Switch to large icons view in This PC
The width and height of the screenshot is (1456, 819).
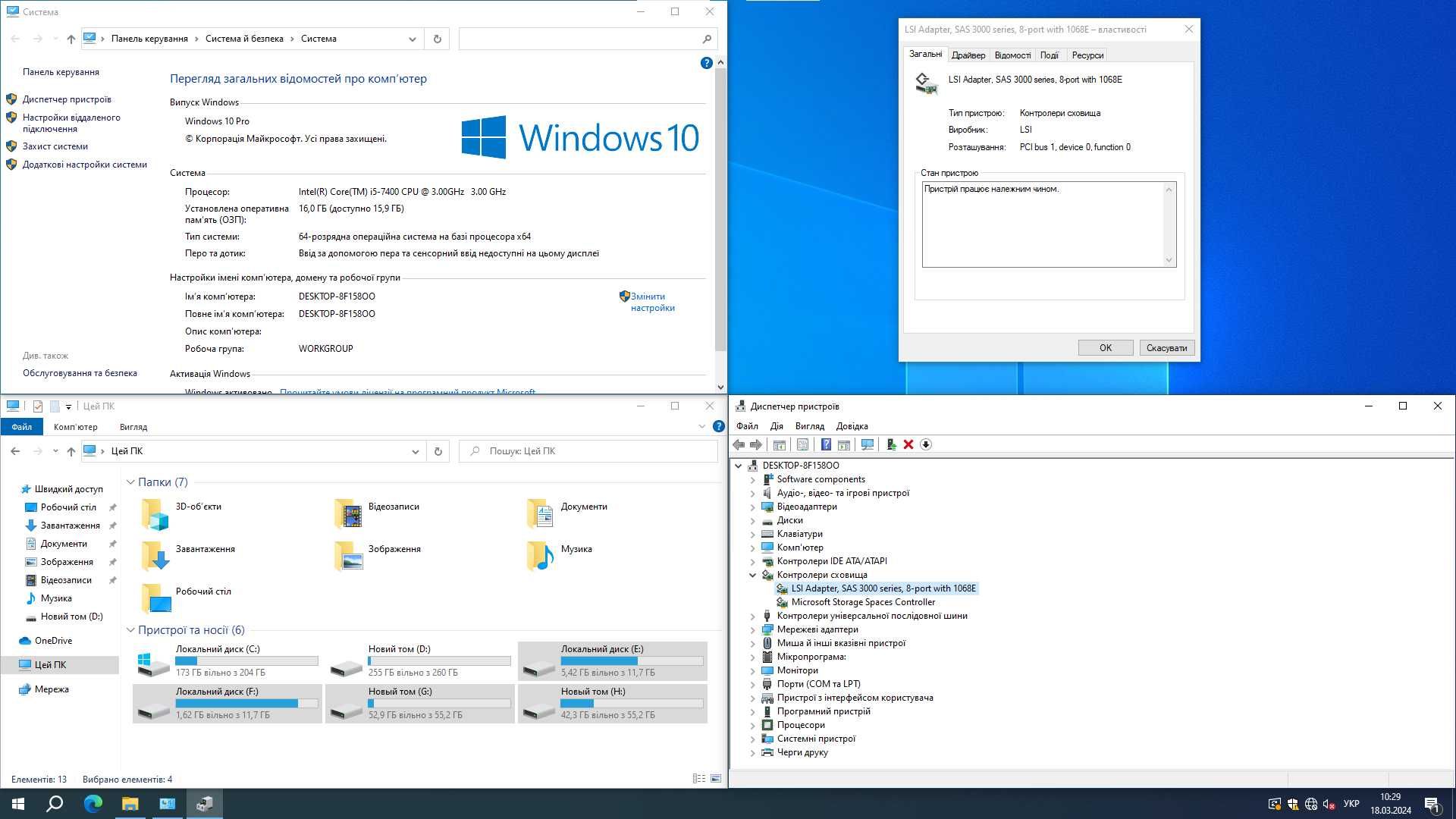click(x=716, y=779)
